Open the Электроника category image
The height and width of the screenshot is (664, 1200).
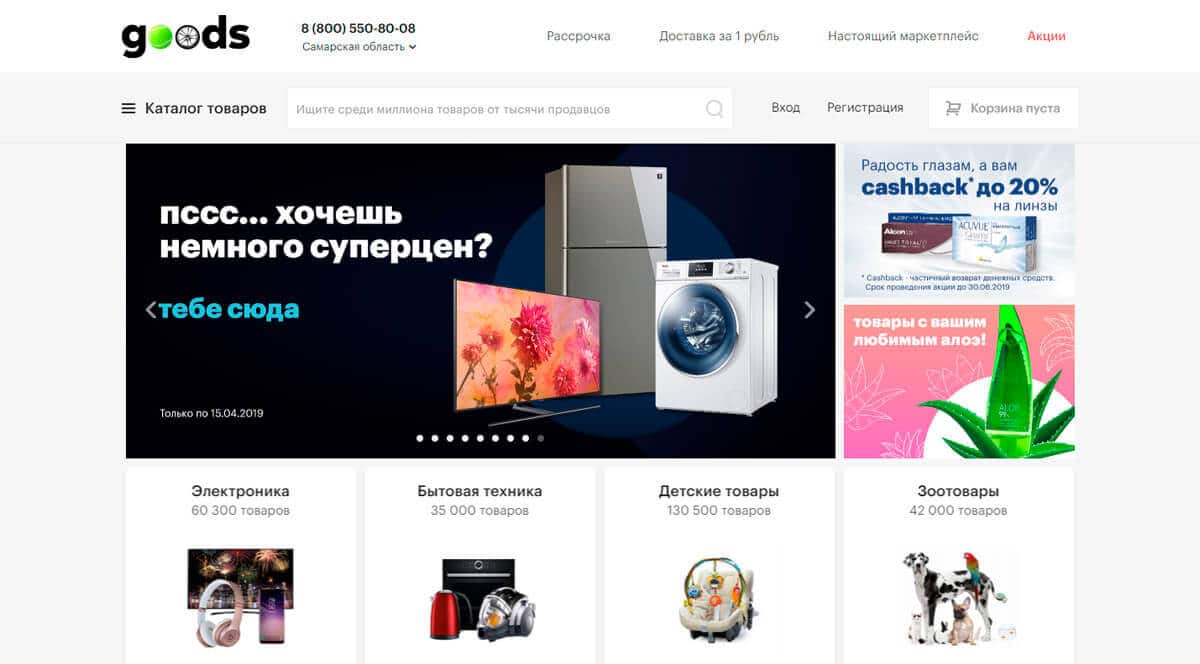coord(240,596)
